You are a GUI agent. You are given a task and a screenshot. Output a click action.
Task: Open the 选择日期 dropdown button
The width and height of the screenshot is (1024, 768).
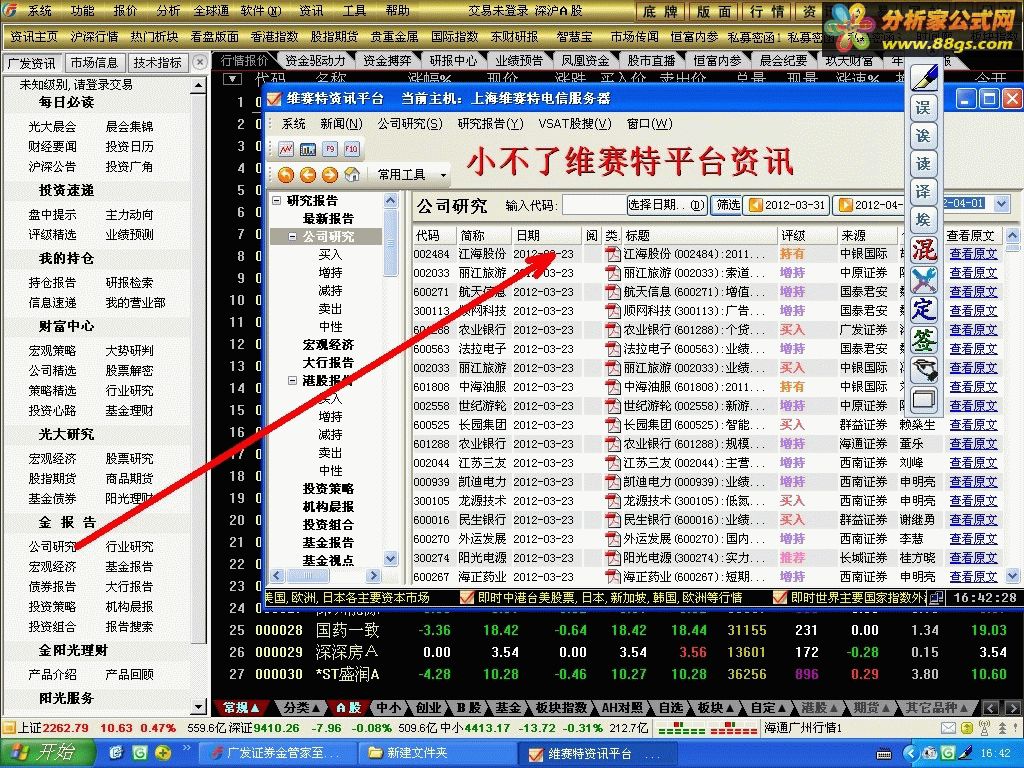point(667,204)
